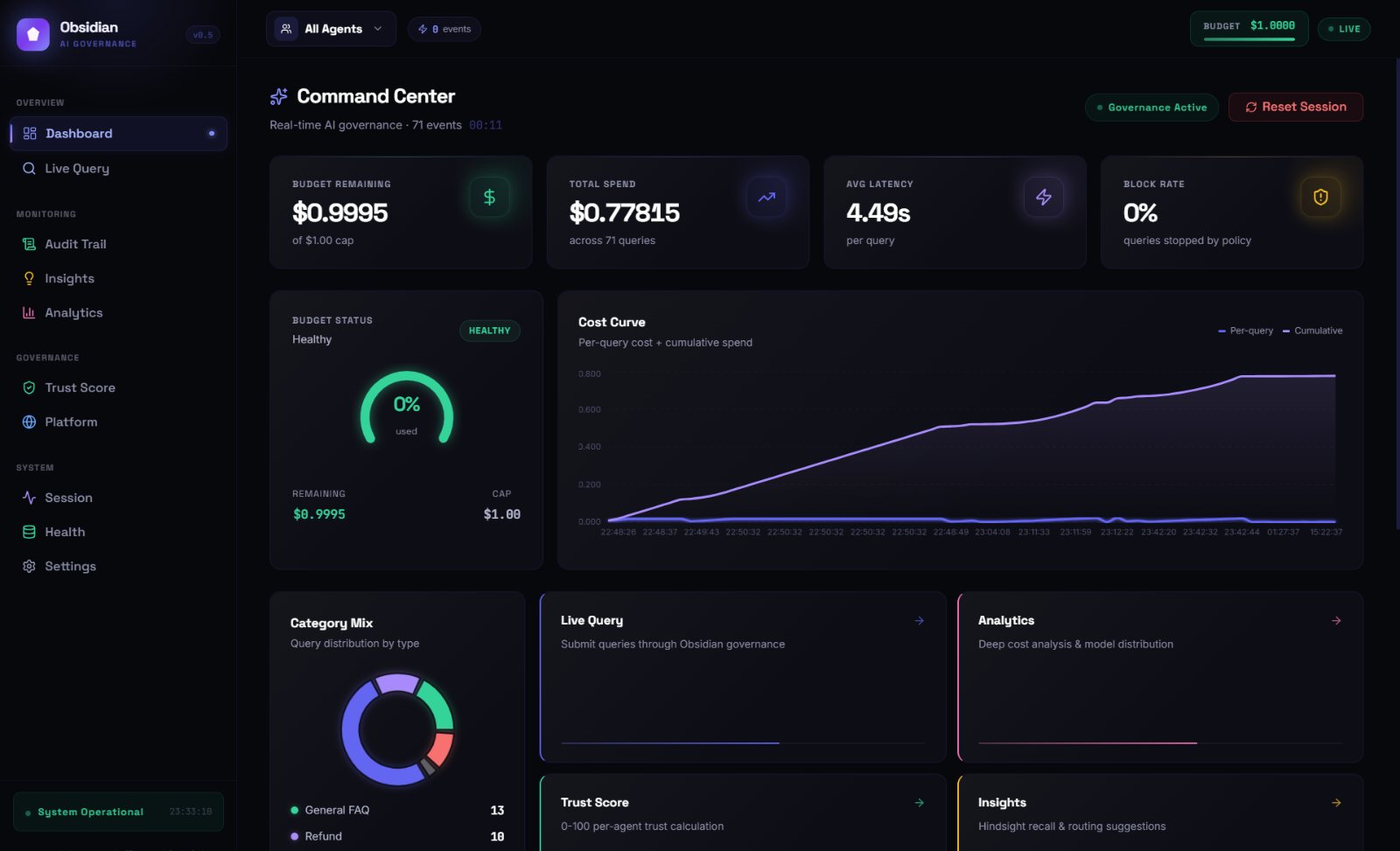Click the Category Mix donut chart
The width and height of the screenshot is (1400, 851).
(397, 729)
